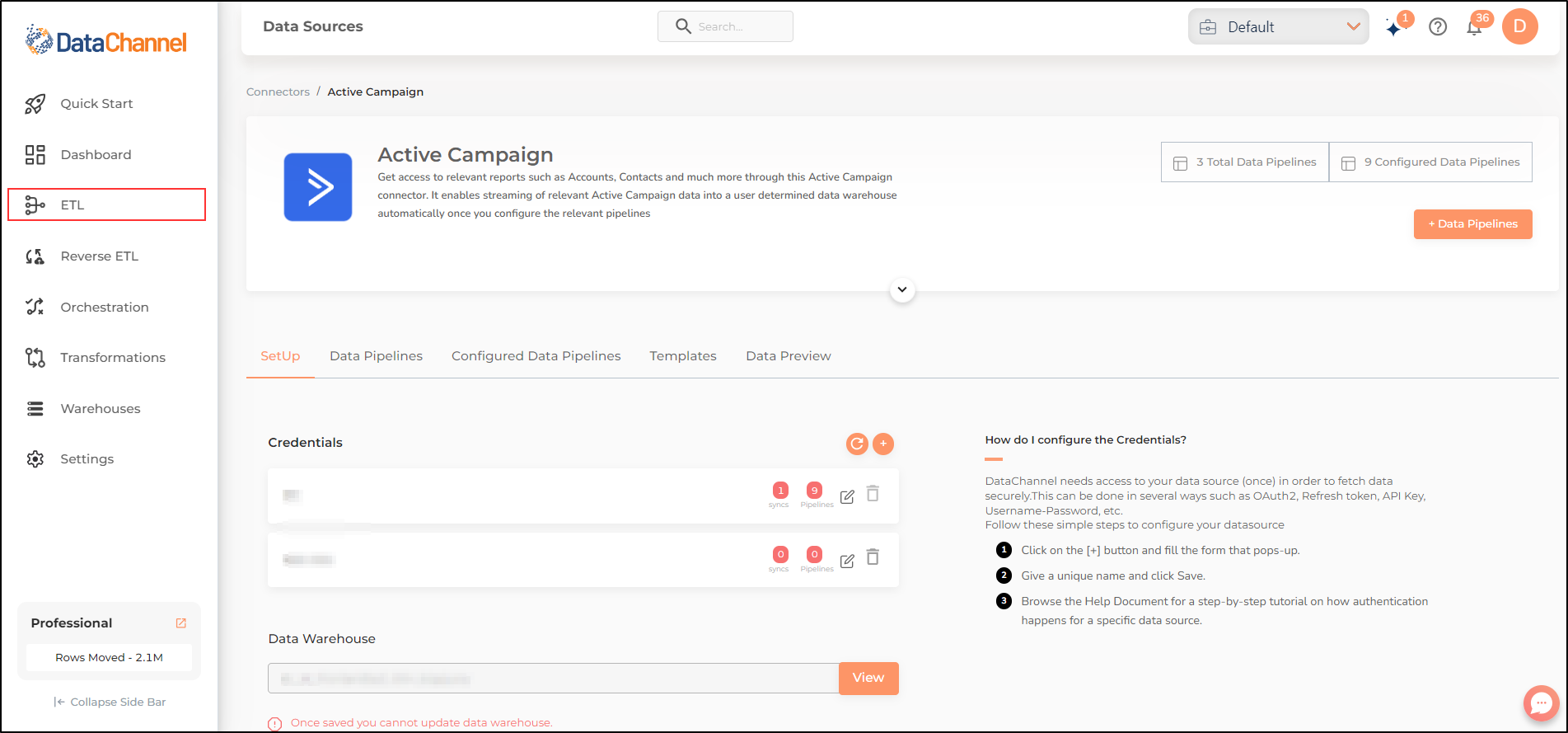1568x733 pixels.
Task: Click the user avatar D
Action: pyautogui.click(x=1520, y=26)
